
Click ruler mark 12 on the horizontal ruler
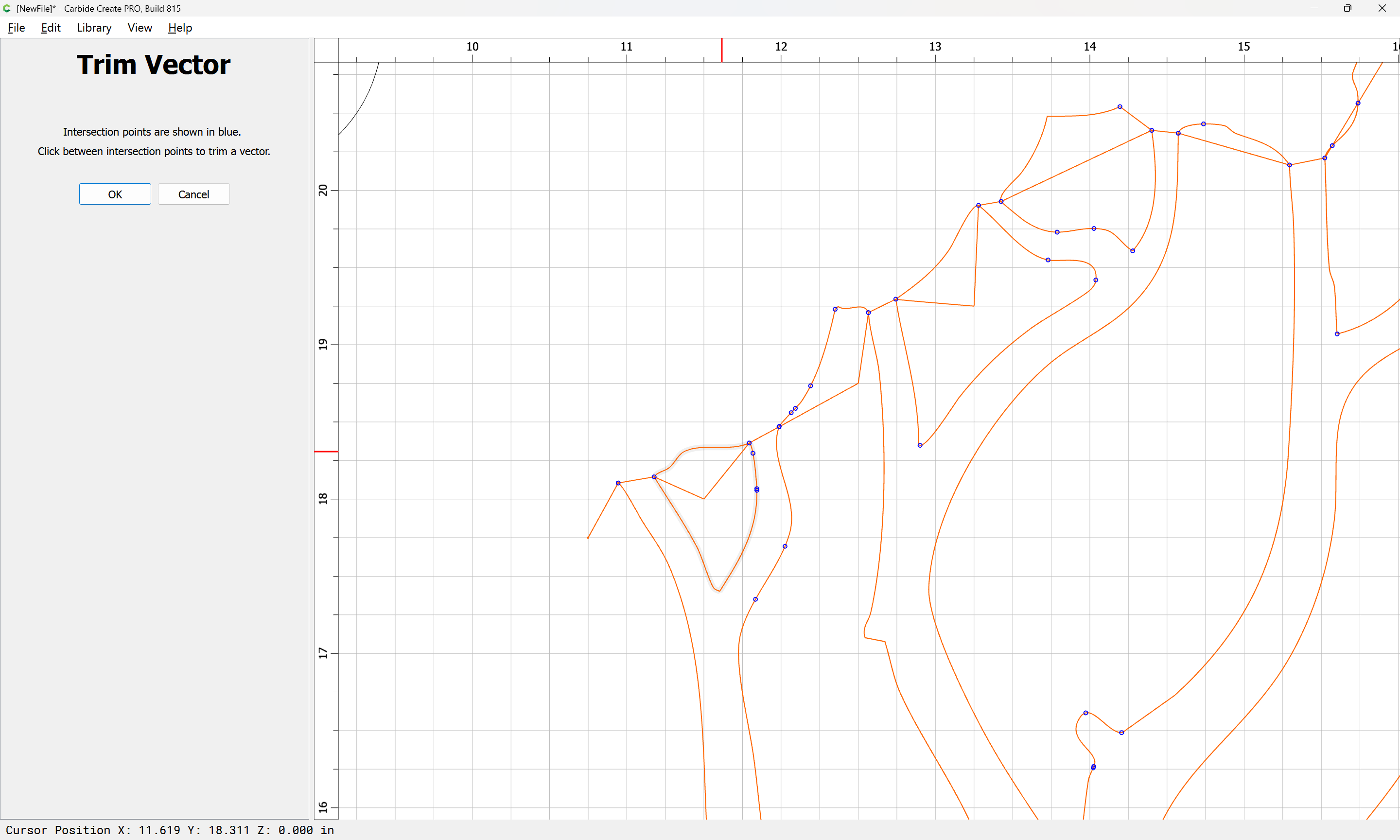pyautogui.click(x=781, y=46)
